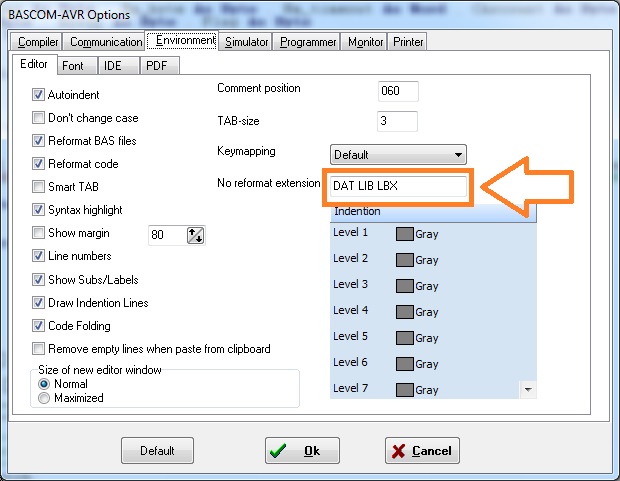Turn off Line numbers

coord(38,256)
